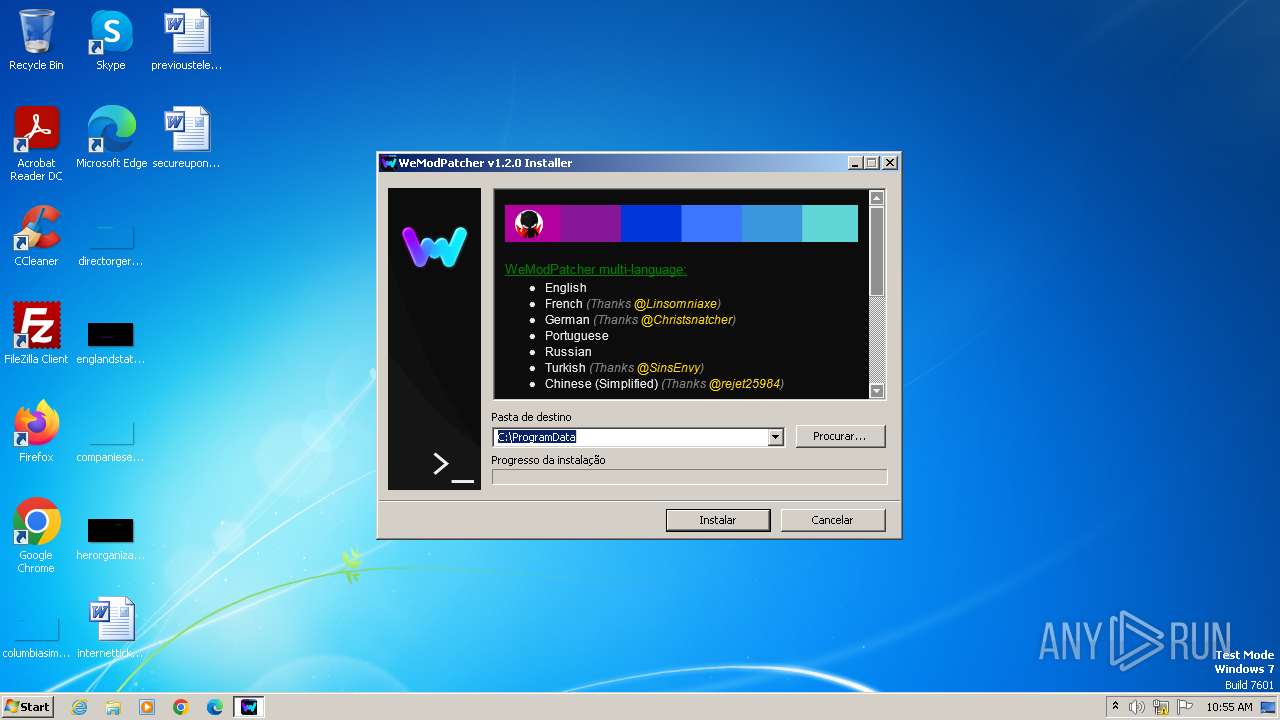Open the media player taskbar icon
The width and height of the screenshot is (1280, 720).
tap(147, 707)
